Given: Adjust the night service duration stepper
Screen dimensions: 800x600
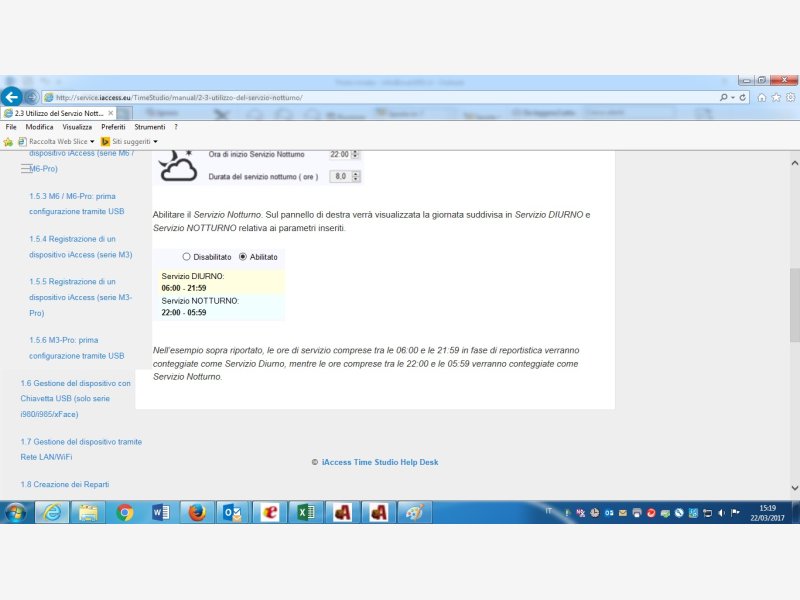Looking at the screenshot, I should click(356, 176).
